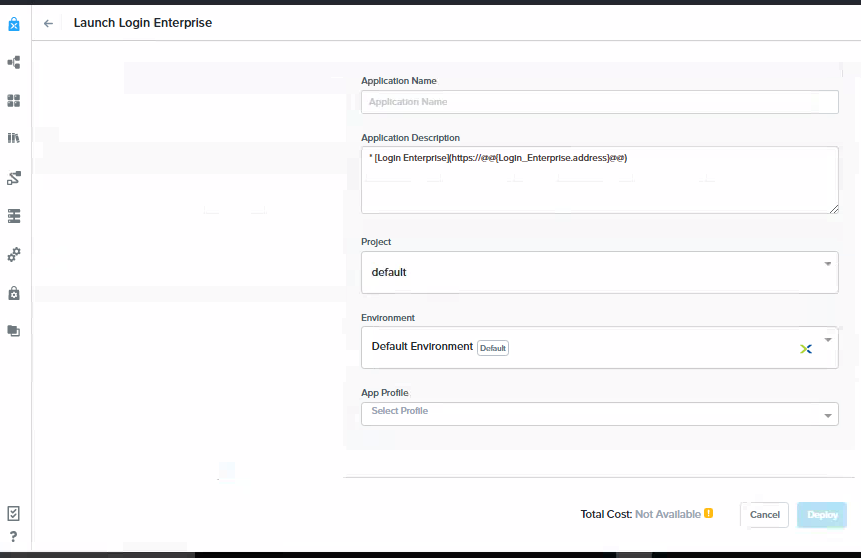
Task: Open the task checklist icon at sidebar bottom
Action: click(13, 514)
